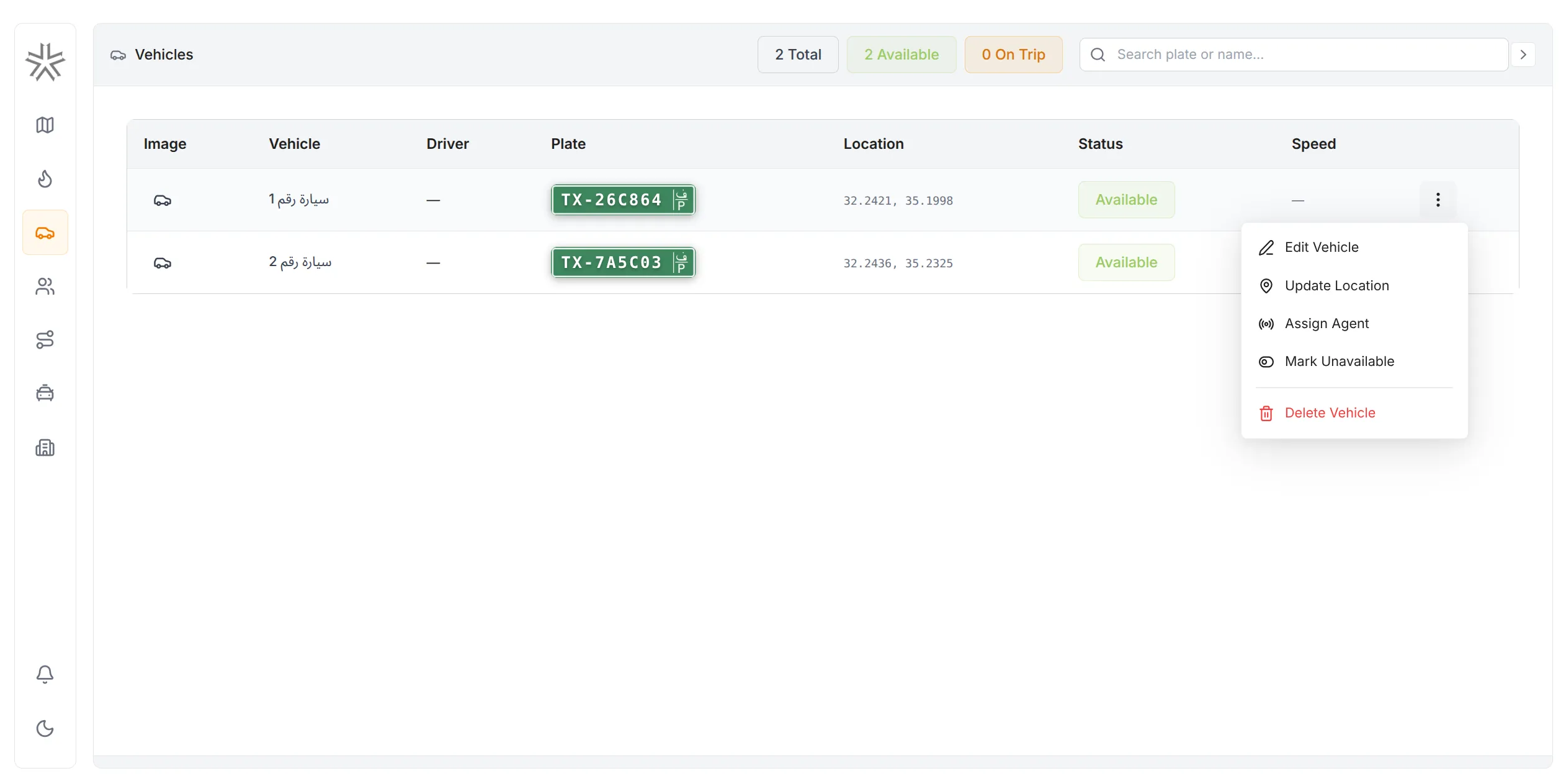
Task: Click the search magnifier icon
Action: [1098, 55]
